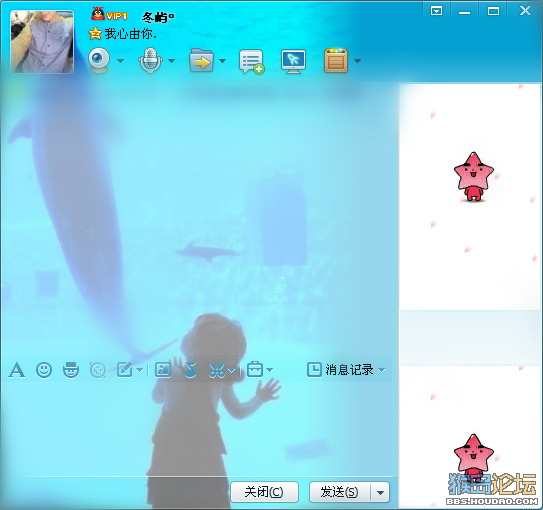Send a window shake nudge icon
The image size is (543, 510).
(98, 370)
